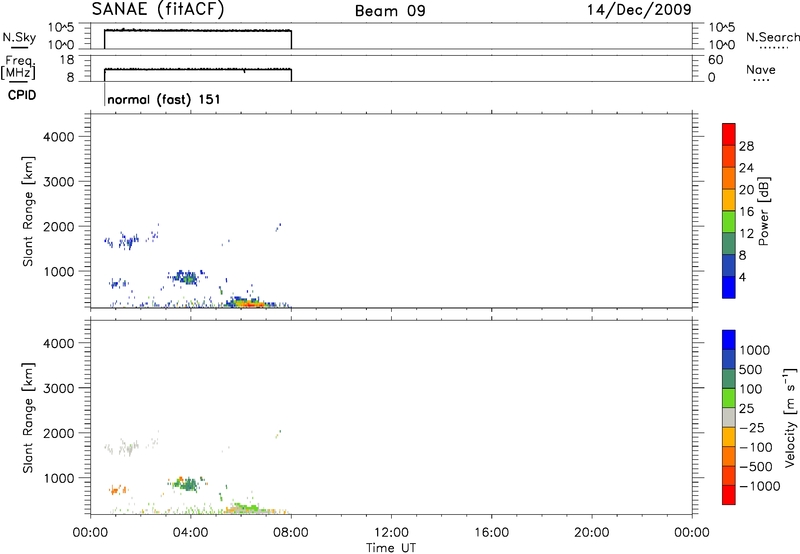Click the 'Power [dB]' colorbar label
Viewport: 800px width, 554px height.
763,211
